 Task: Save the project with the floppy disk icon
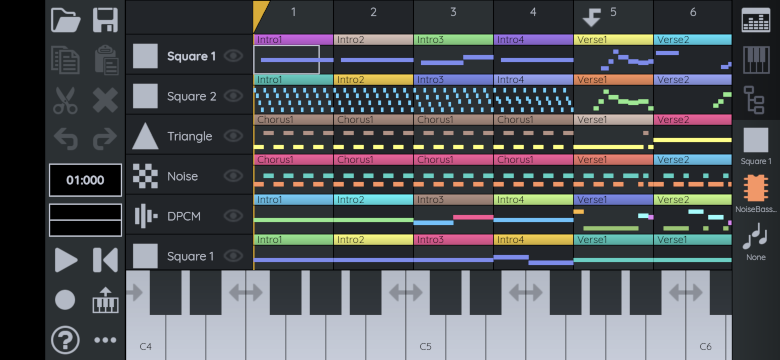pyautogui.click(x=105, y=20)
